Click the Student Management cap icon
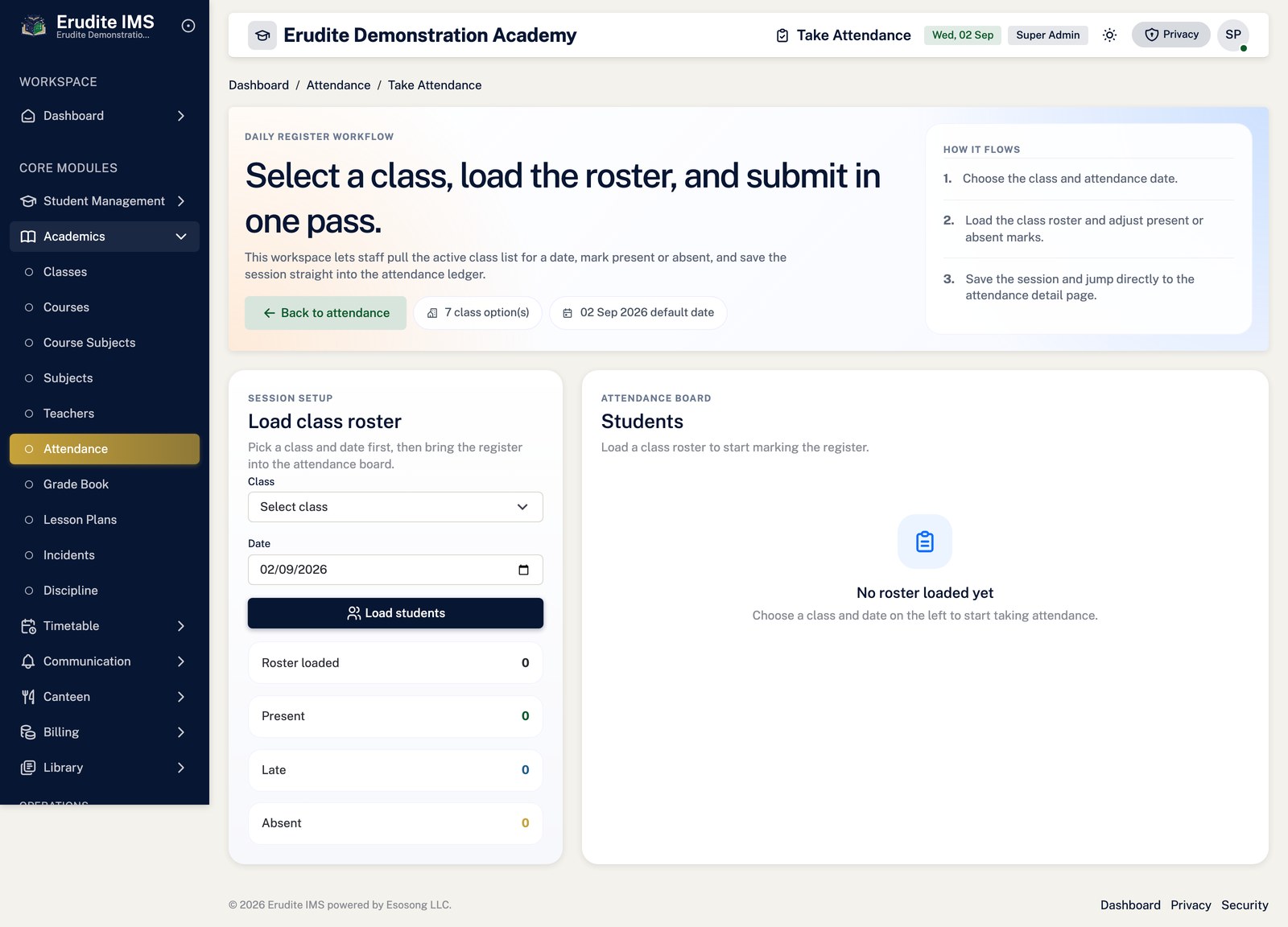1288x927 pixels. (x=28, y=201)
